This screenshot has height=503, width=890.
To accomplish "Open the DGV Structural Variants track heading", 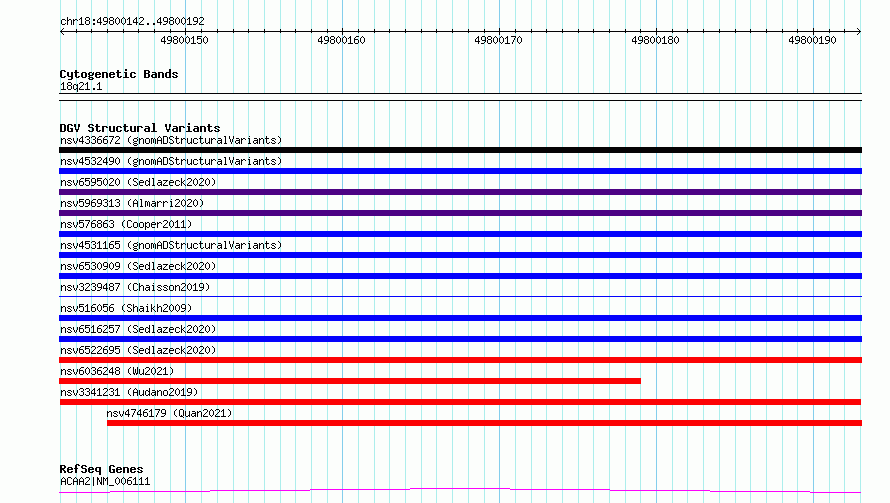I will (x=140, y=128).
